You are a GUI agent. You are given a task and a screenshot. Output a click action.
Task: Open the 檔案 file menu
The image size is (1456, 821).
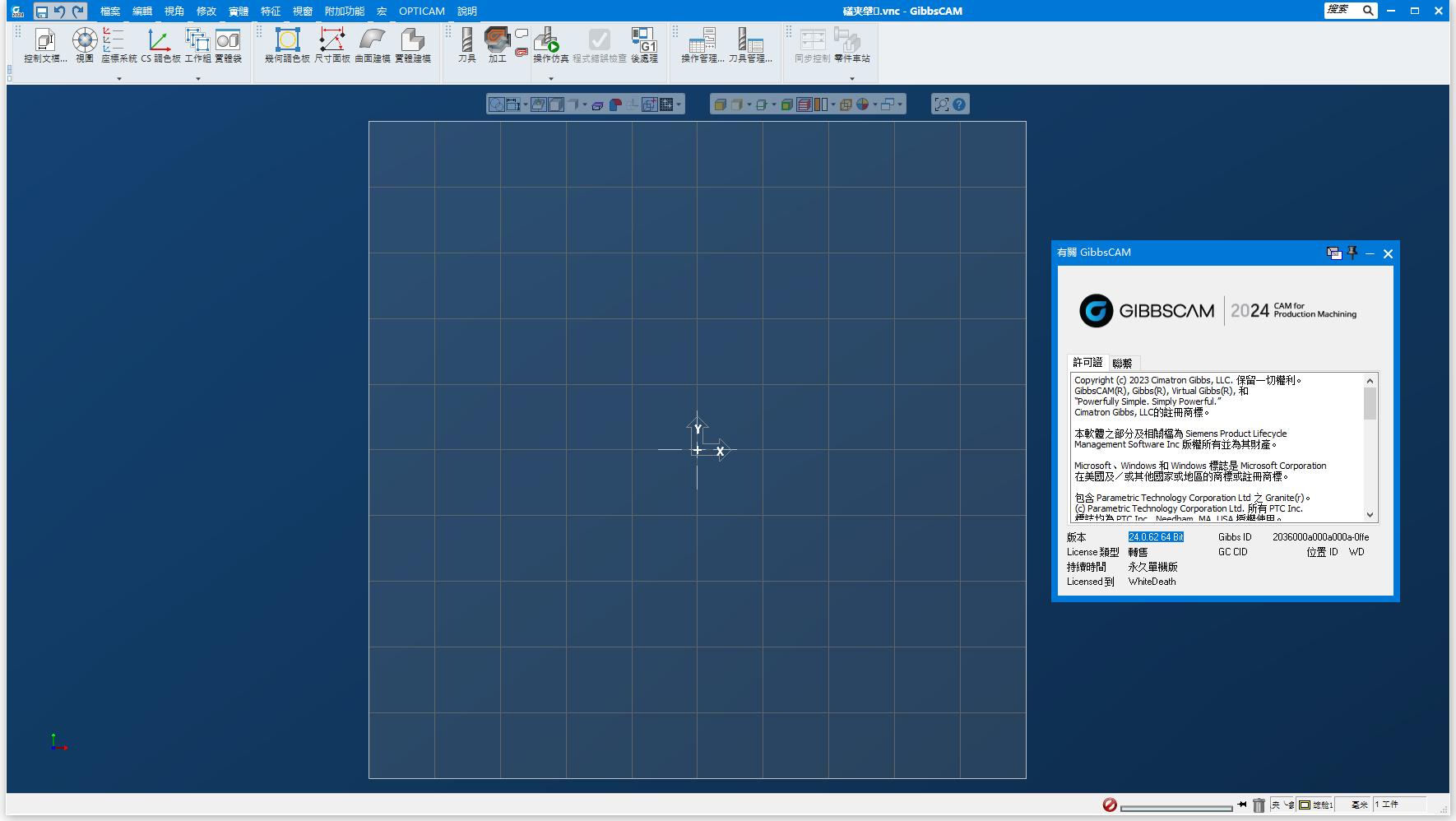[110, 12]
